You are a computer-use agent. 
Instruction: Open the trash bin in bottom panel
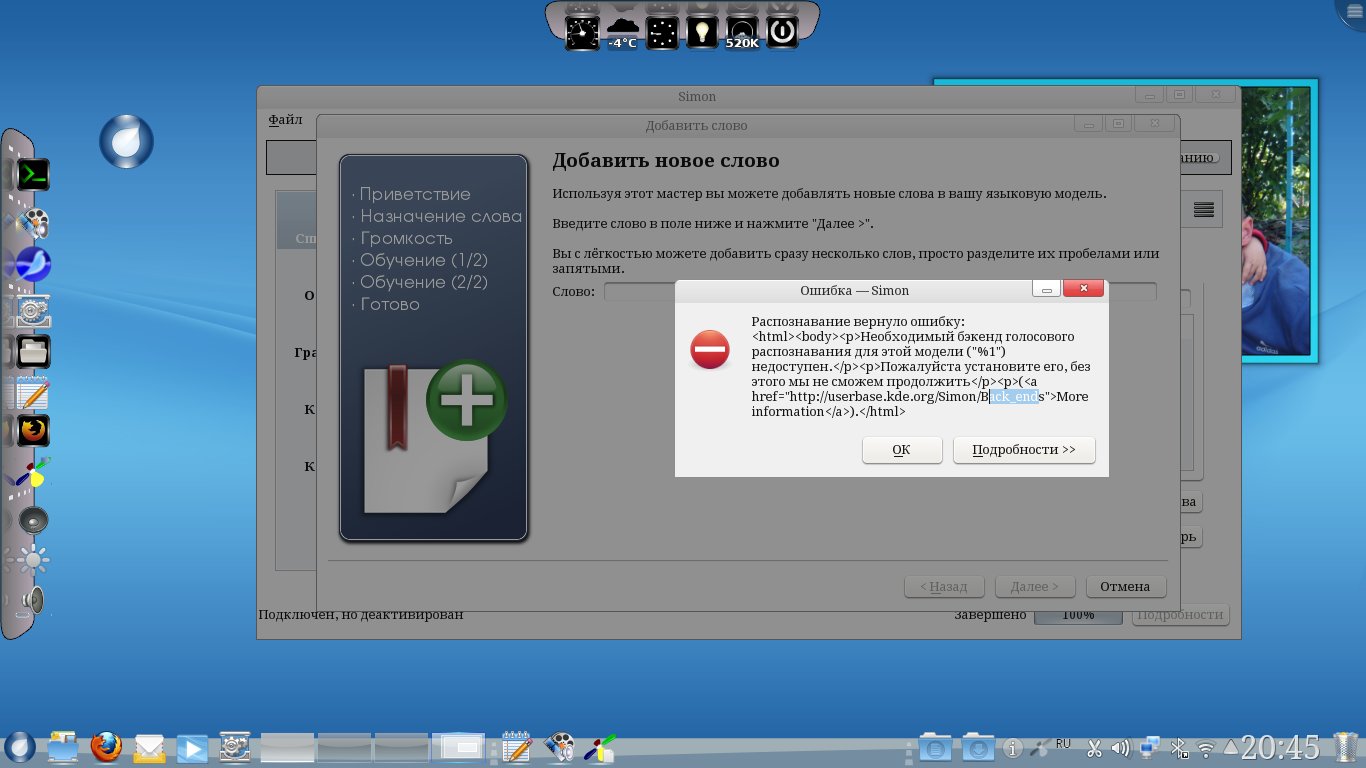1345,748
